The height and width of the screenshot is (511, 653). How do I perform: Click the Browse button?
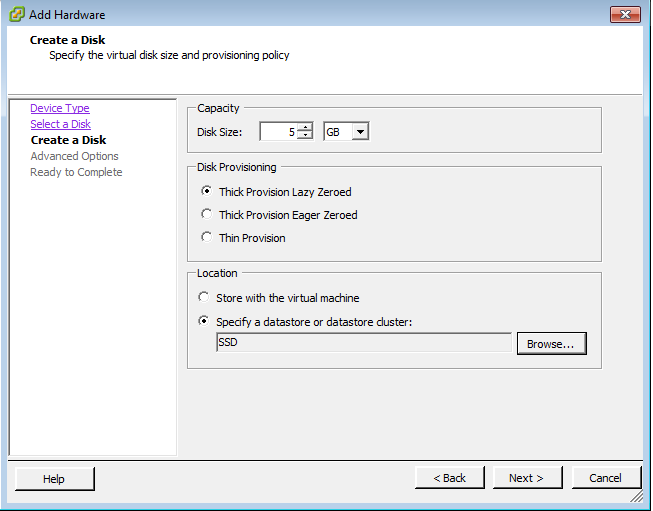click(551, 344)
